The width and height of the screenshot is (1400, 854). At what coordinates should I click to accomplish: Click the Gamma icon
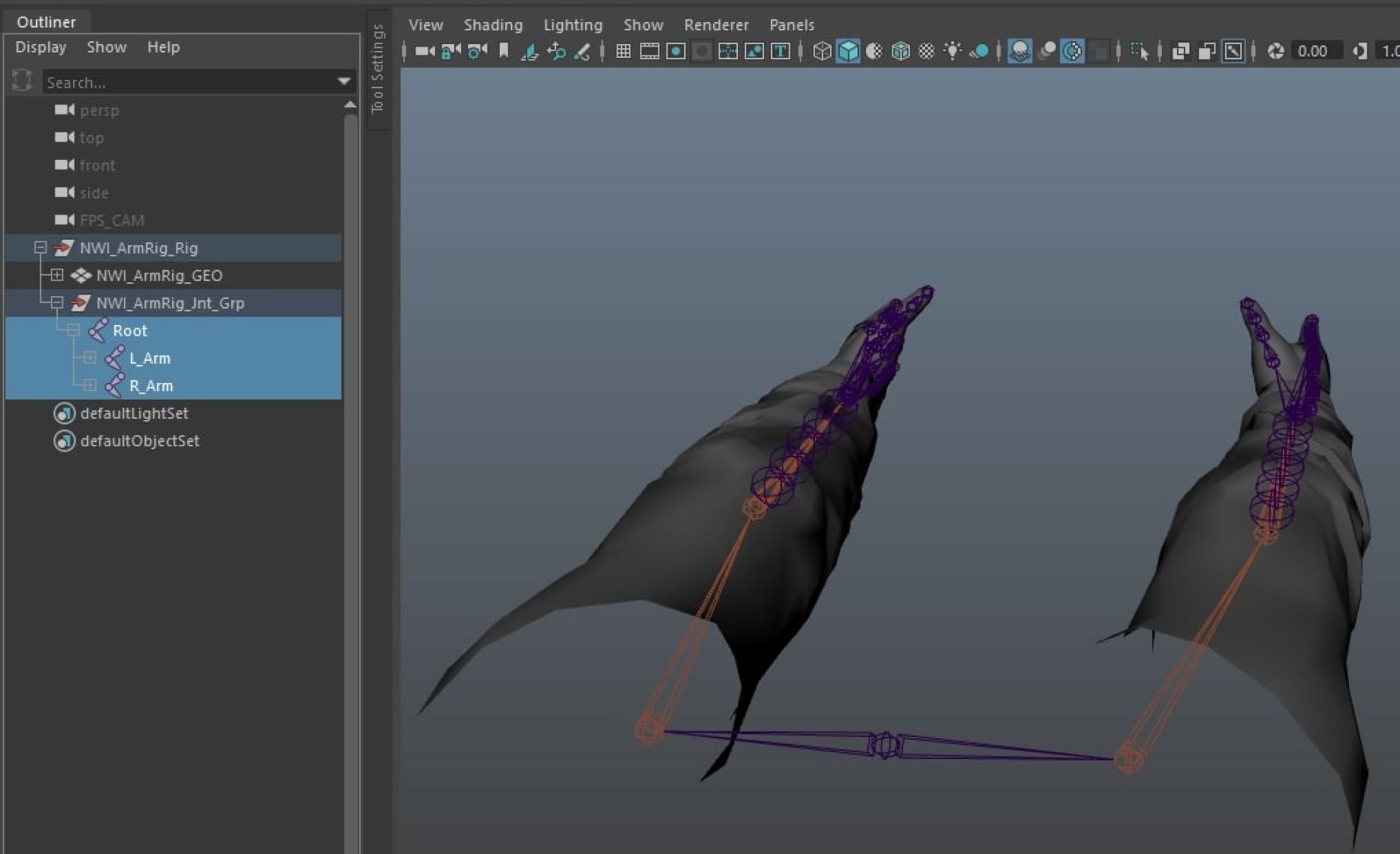(1360, 51)
